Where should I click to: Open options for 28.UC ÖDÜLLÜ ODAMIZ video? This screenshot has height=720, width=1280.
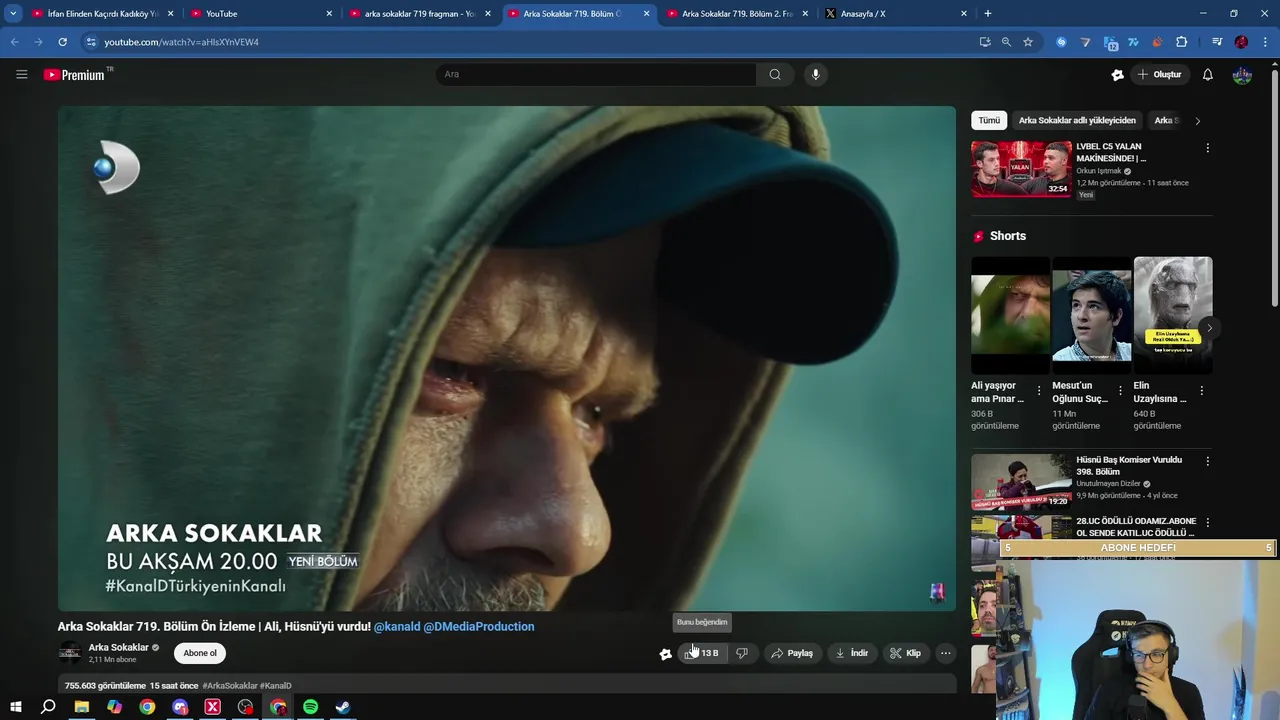1207,523
